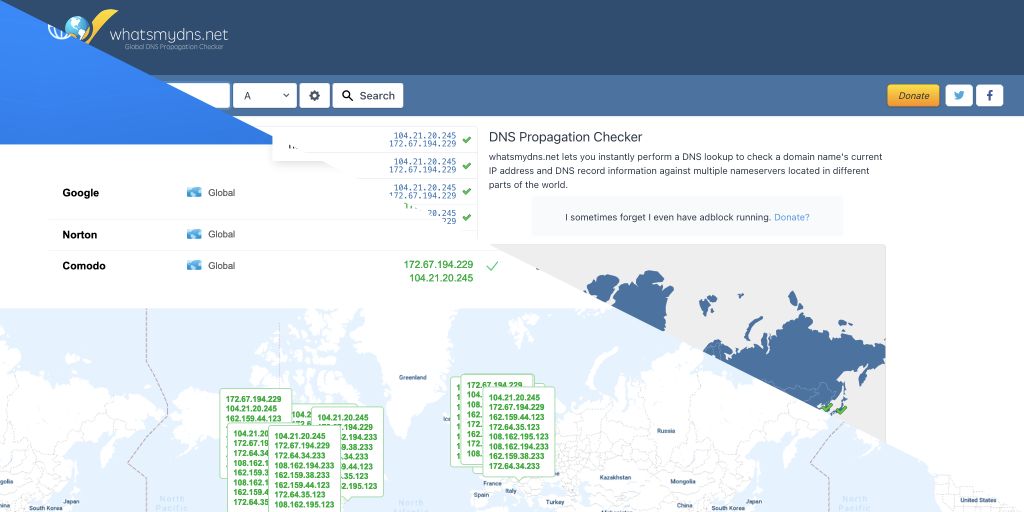Click Comodo's 172.67.194.229 result
1024x512 pixels.
pos(438,264)
